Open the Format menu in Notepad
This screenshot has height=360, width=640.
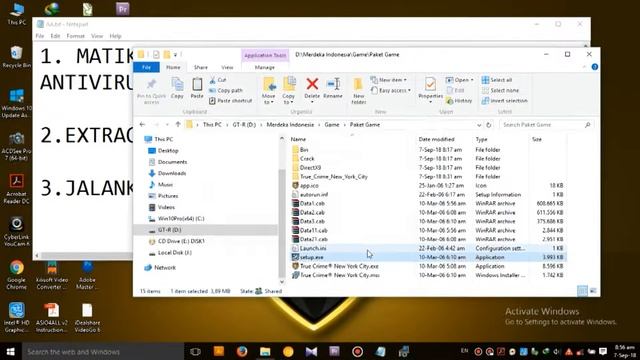tap(76, 36)
